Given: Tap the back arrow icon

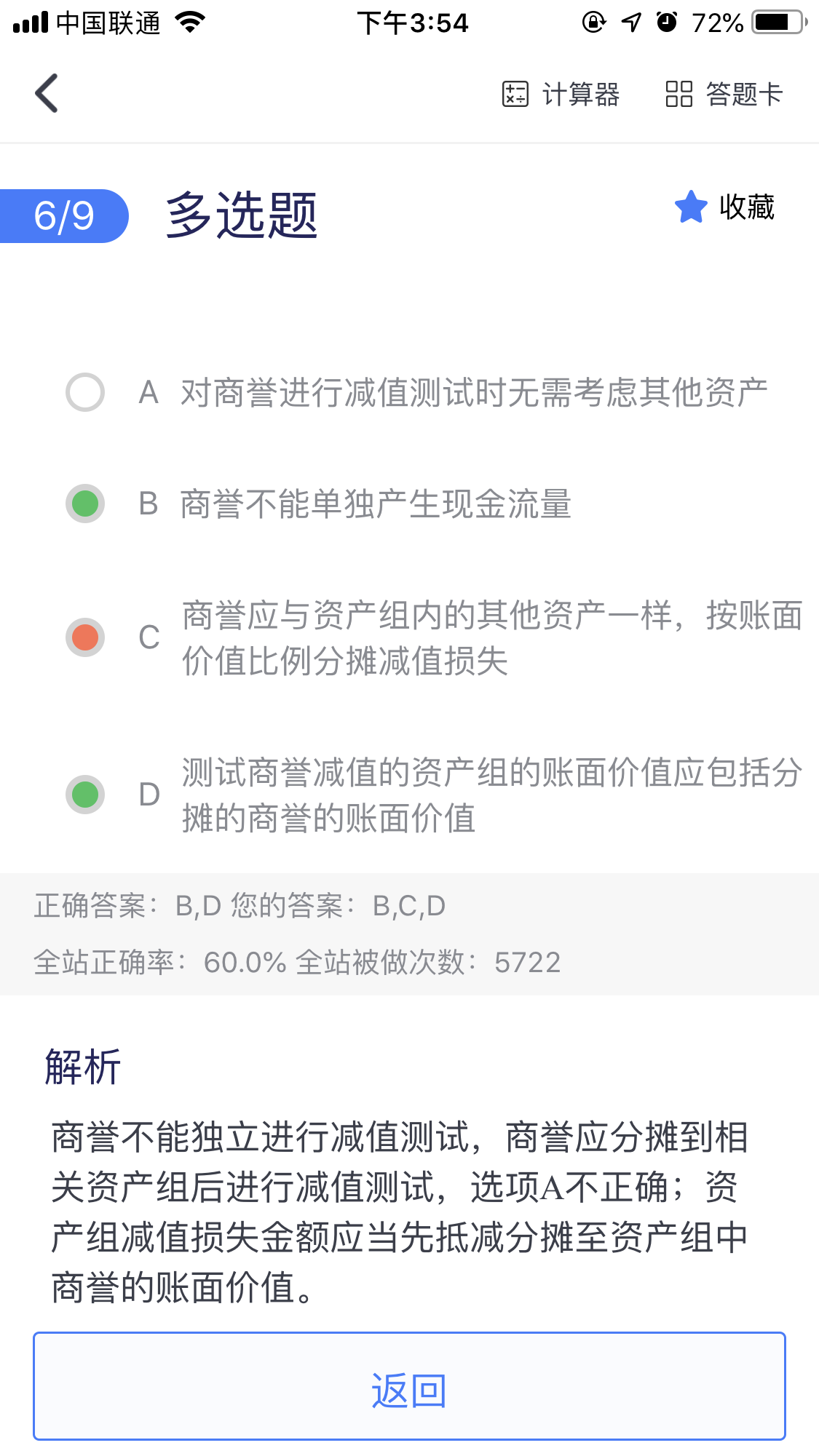Looking at the screenshot, I should [47, 94].
